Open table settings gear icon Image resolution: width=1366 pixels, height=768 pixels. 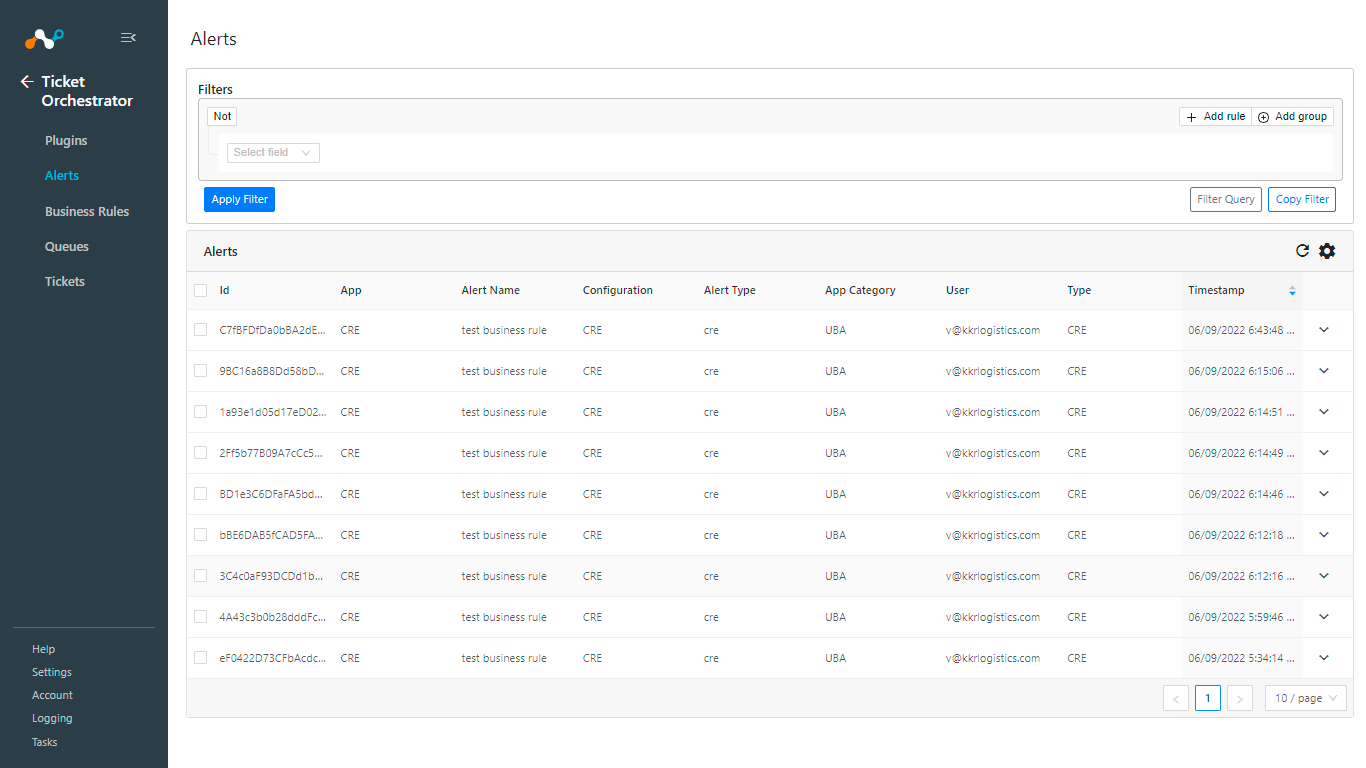1327,251
